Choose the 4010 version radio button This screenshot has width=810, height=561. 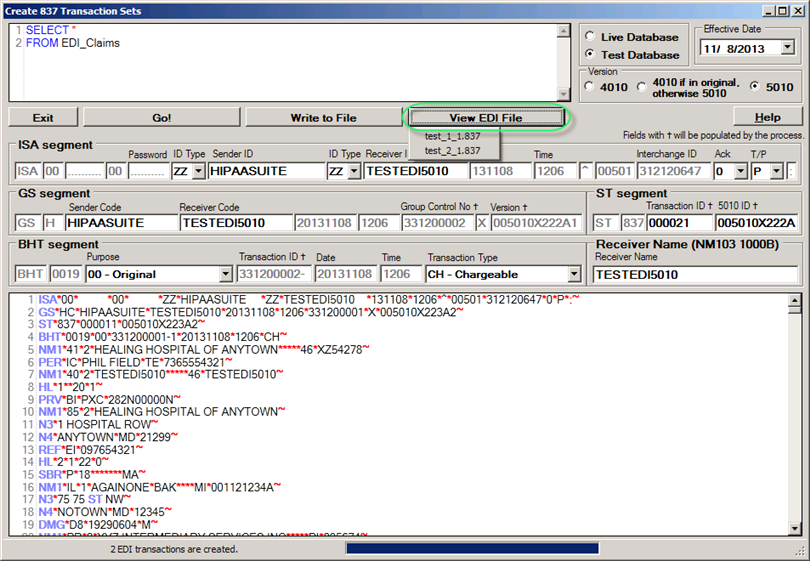[590, 87]
